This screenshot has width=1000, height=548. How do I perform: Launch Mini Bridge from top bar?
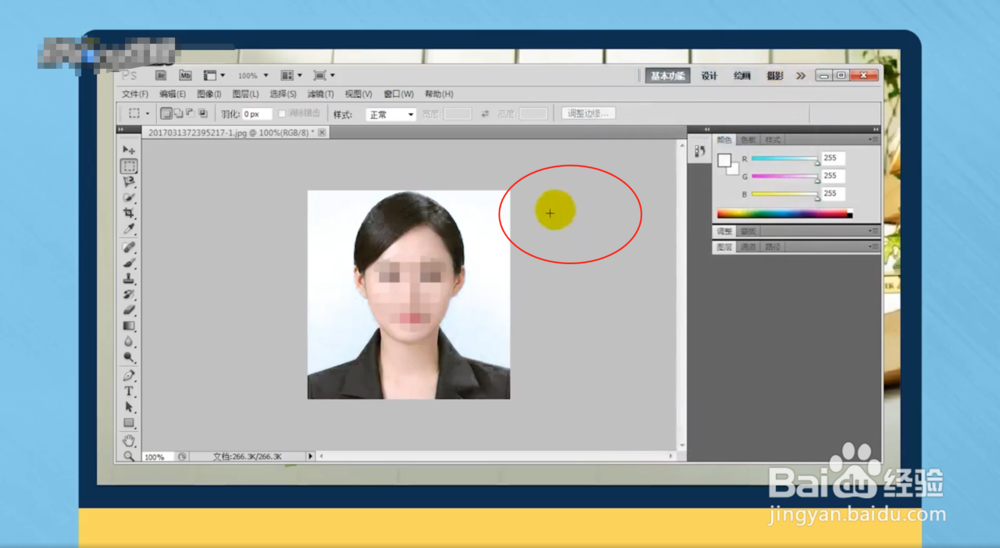(x=185, y=75)
